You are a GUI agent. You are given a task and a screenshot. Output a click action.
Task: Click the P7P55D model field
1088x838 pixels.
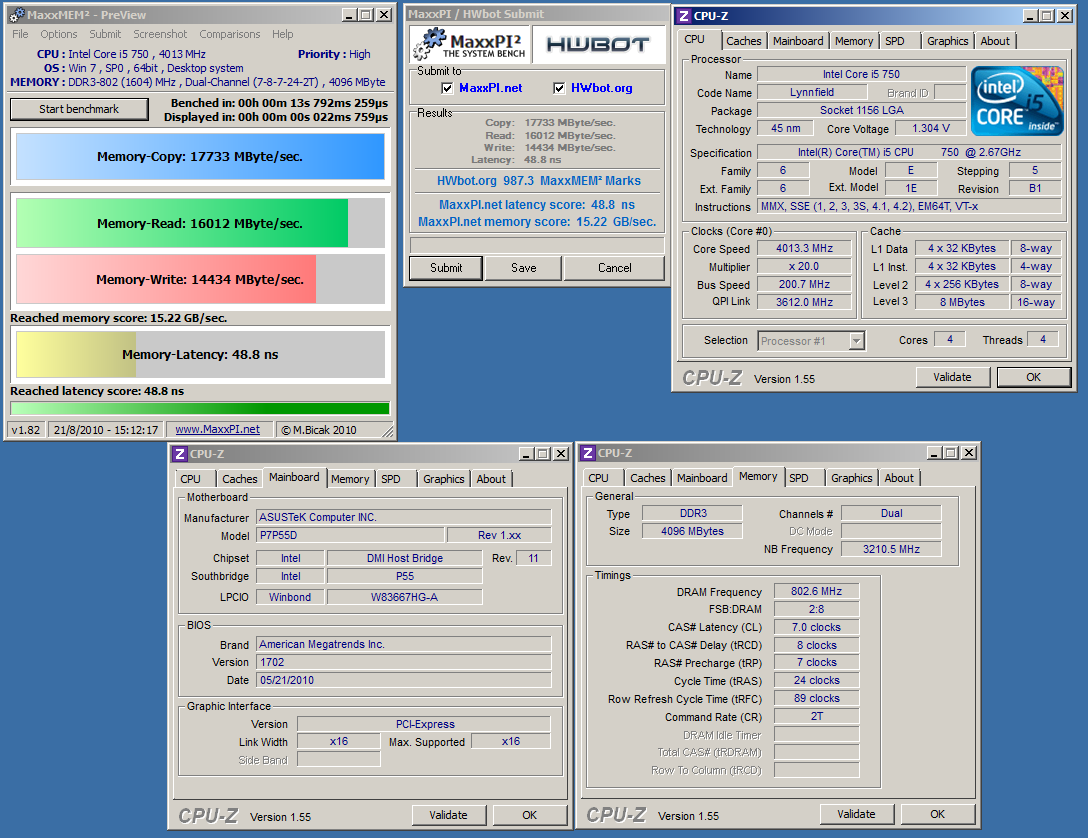[x=350, y=536]
